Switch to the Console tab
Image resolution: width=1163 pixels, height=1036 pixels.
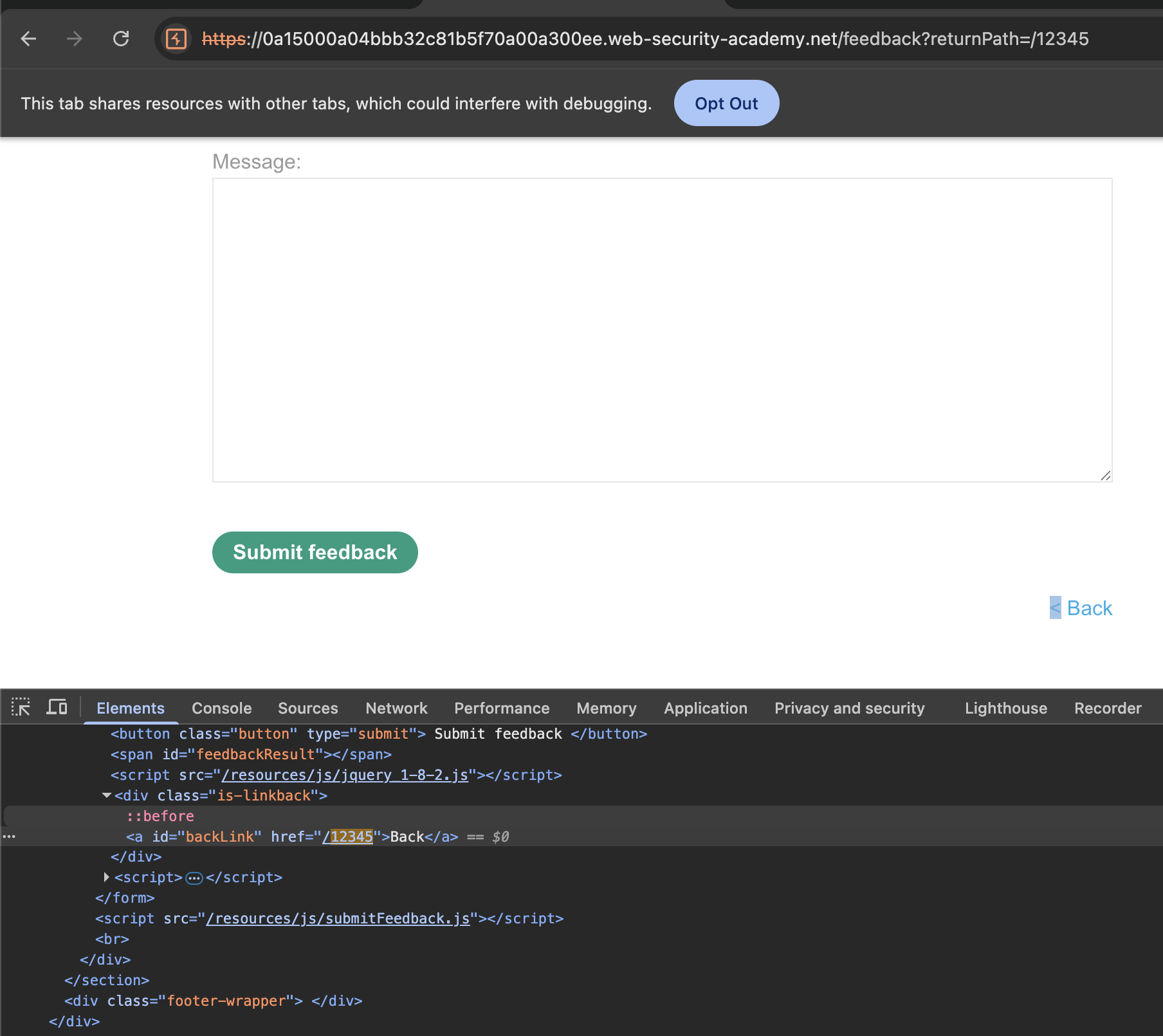pyautogui.click(x=222, y=708)
